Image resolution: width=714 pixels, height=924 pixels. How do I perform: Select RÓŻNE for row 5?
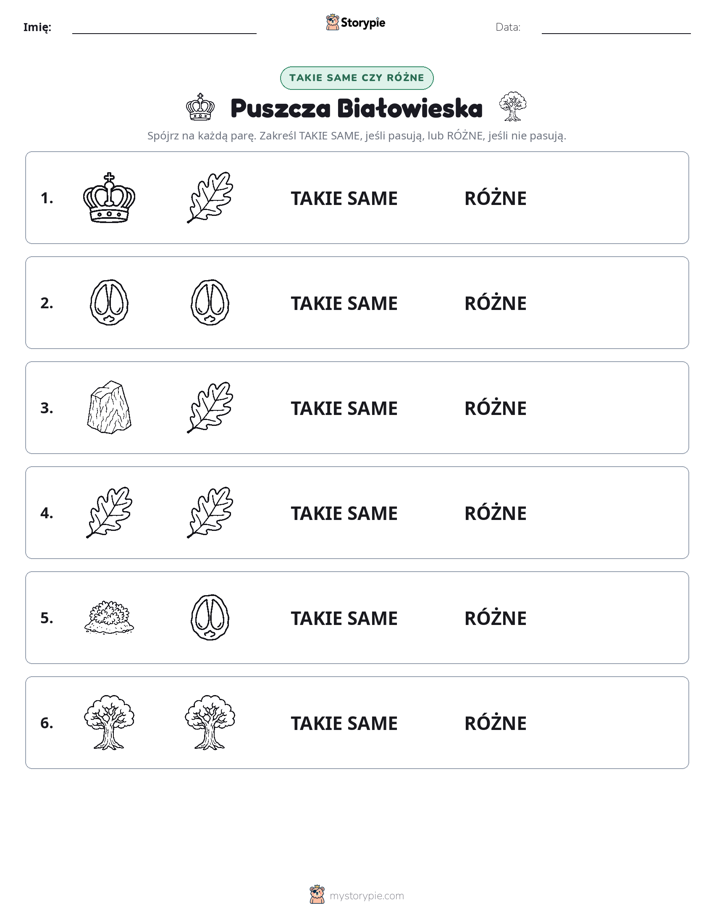pyautogui.click(x=495, y=618)
